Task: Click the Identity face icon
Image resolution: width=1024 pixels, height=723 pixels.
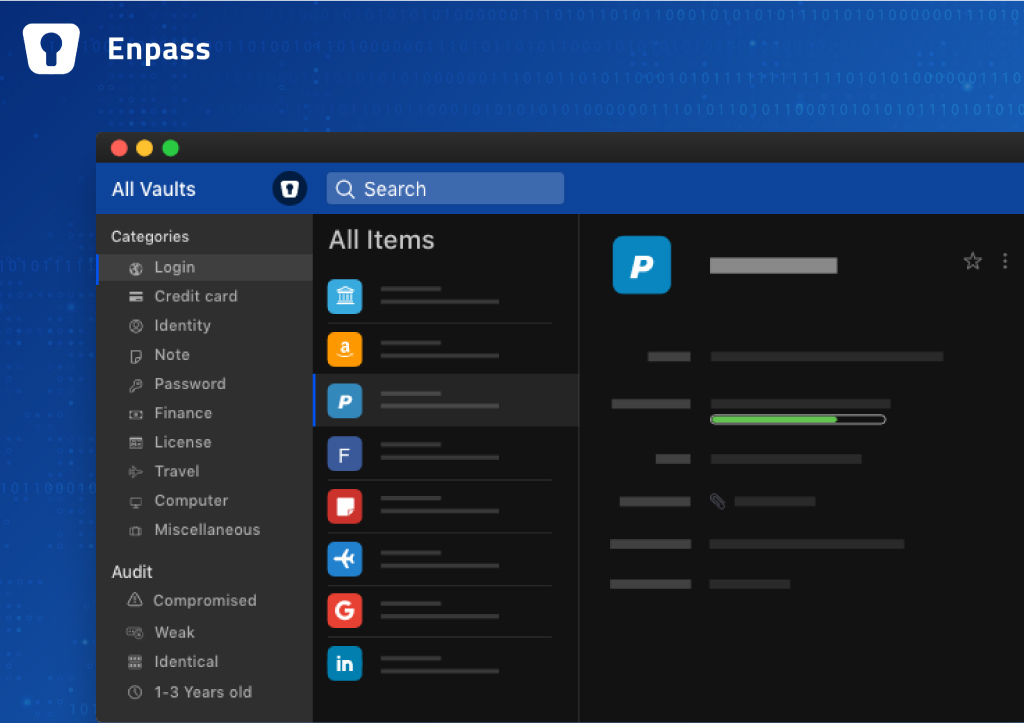Action: pyautogui.click(x=136, y=326)
